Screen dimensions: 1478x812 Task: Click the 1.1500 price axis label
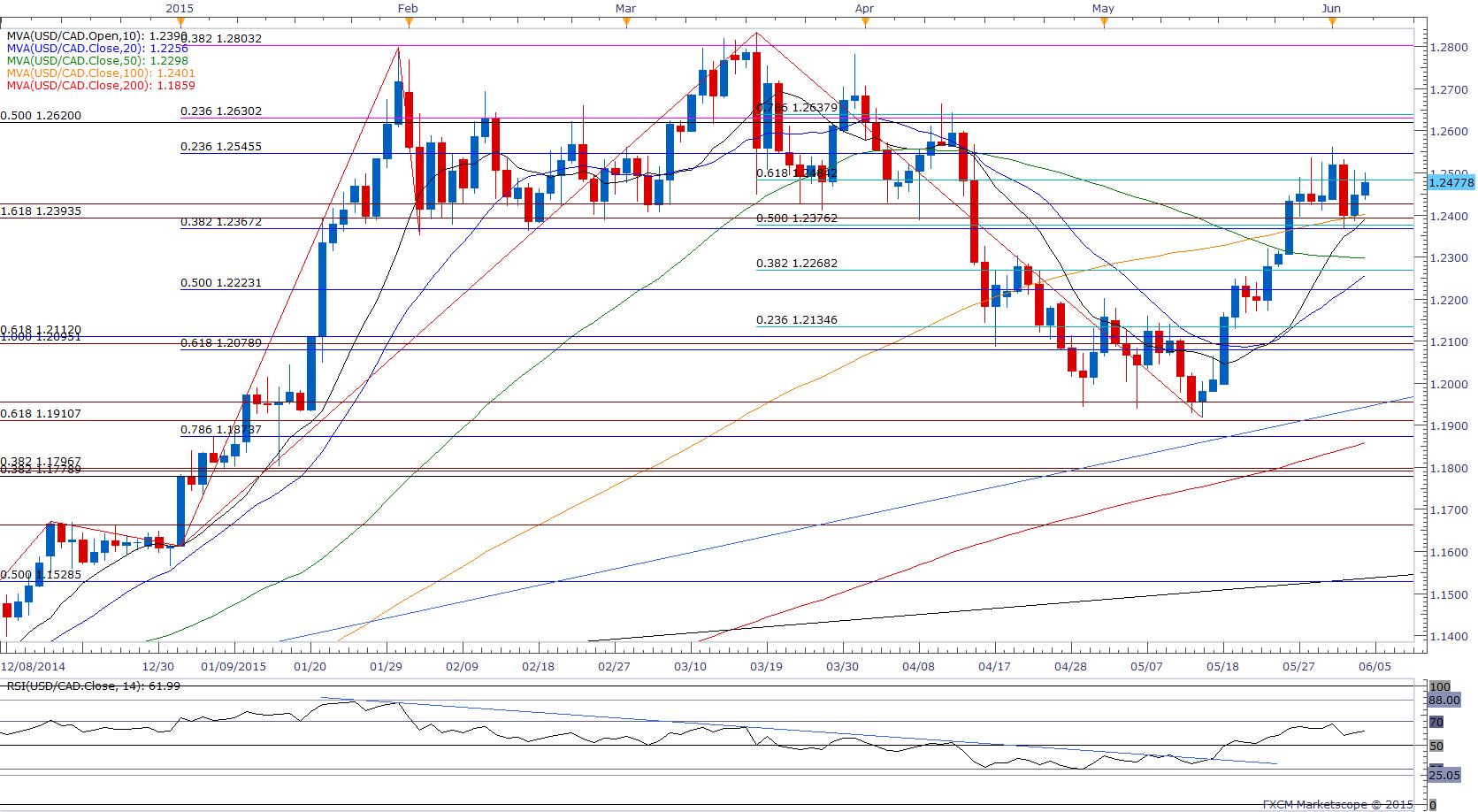pos(1451,594)
